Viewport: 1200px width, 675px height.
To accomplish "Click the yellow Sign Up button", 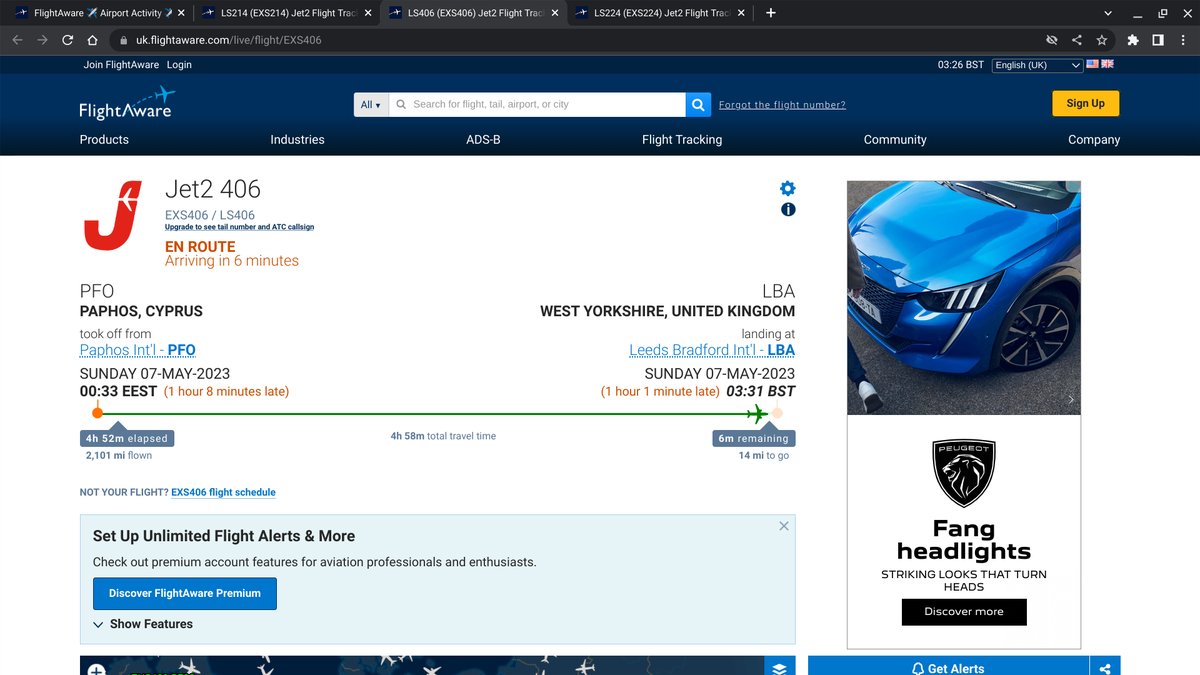I will click(x=1085, y=103).
